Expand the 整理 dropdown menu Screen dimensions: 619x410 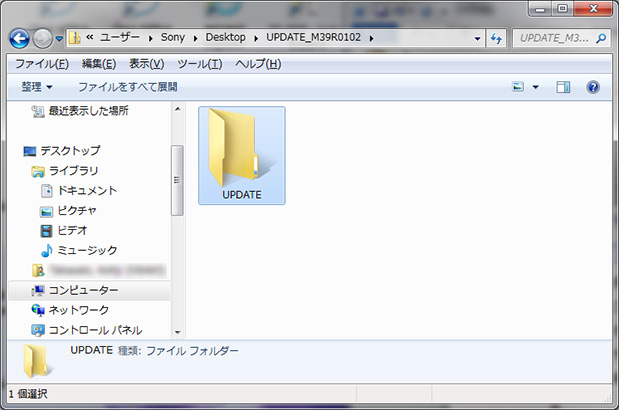click(x=36, y=87)
